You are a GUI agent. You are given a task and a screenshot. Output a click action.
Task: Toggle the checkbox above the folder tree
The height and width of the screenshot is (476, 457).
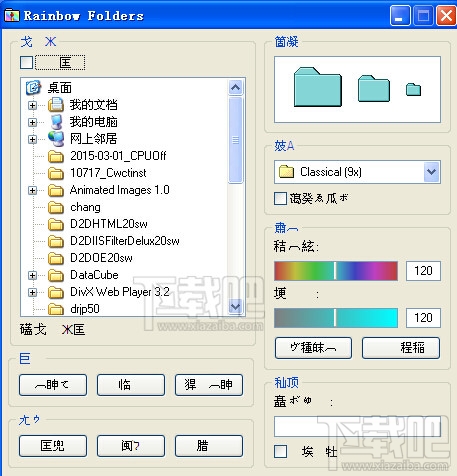click(x=26, y=62)
